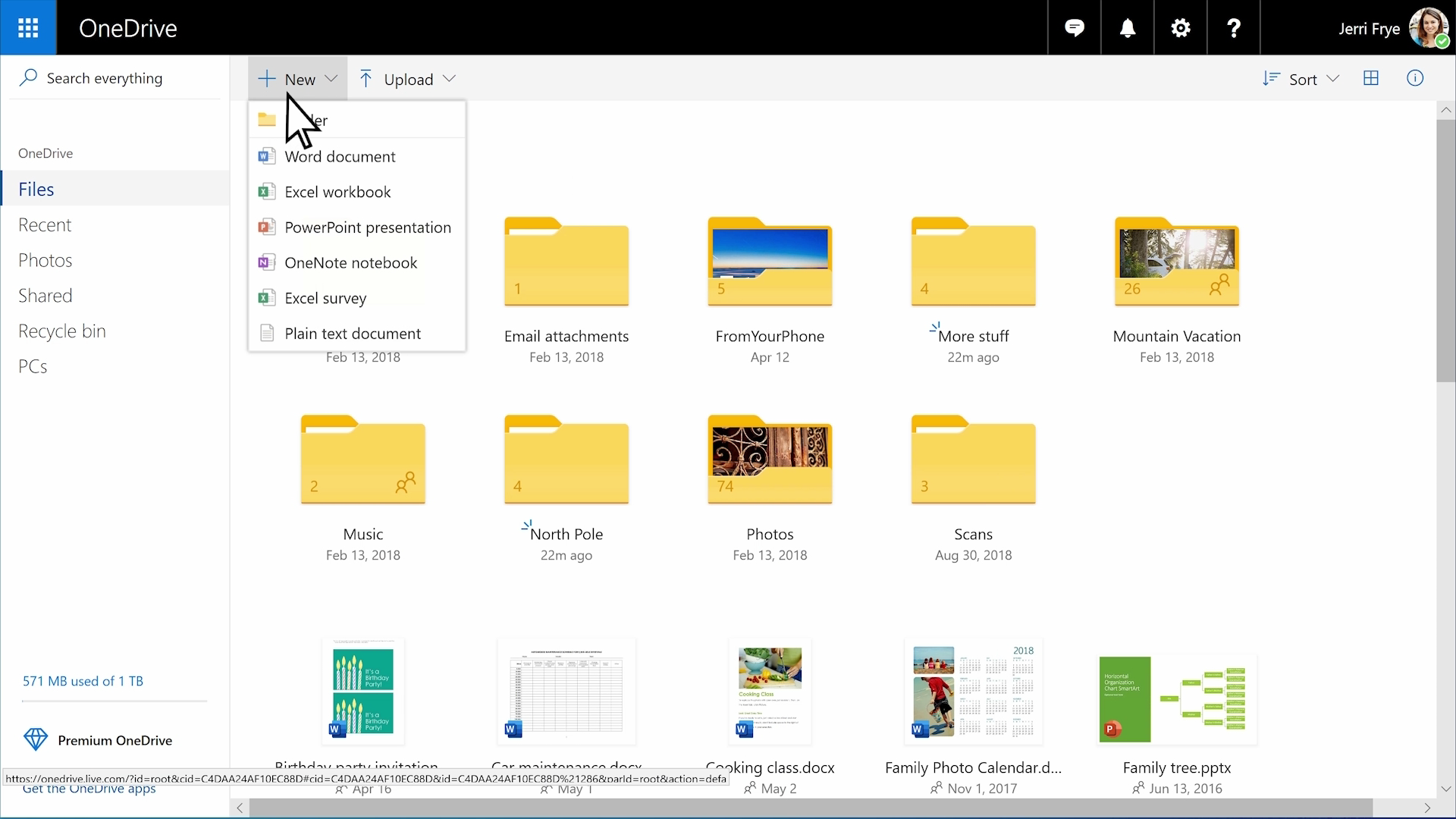Click the search magnifier icon
This screenshot has height=819, width=1456.
pos(28,78)
